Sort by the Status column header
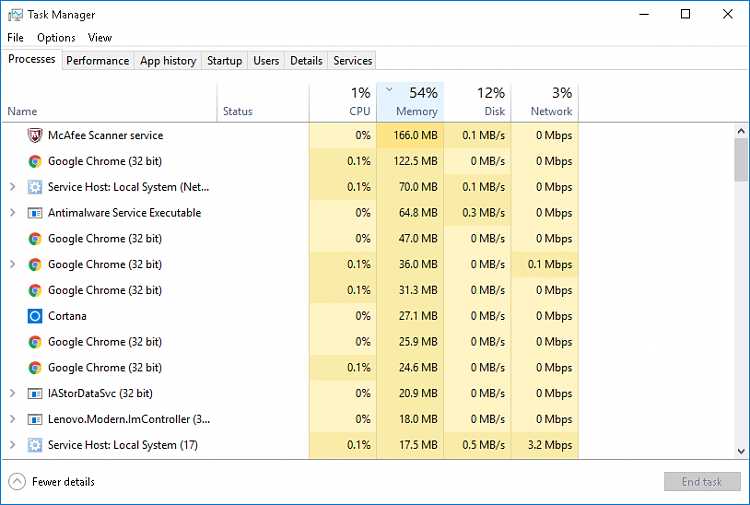The image size is (750, 505). click(263, 103)
